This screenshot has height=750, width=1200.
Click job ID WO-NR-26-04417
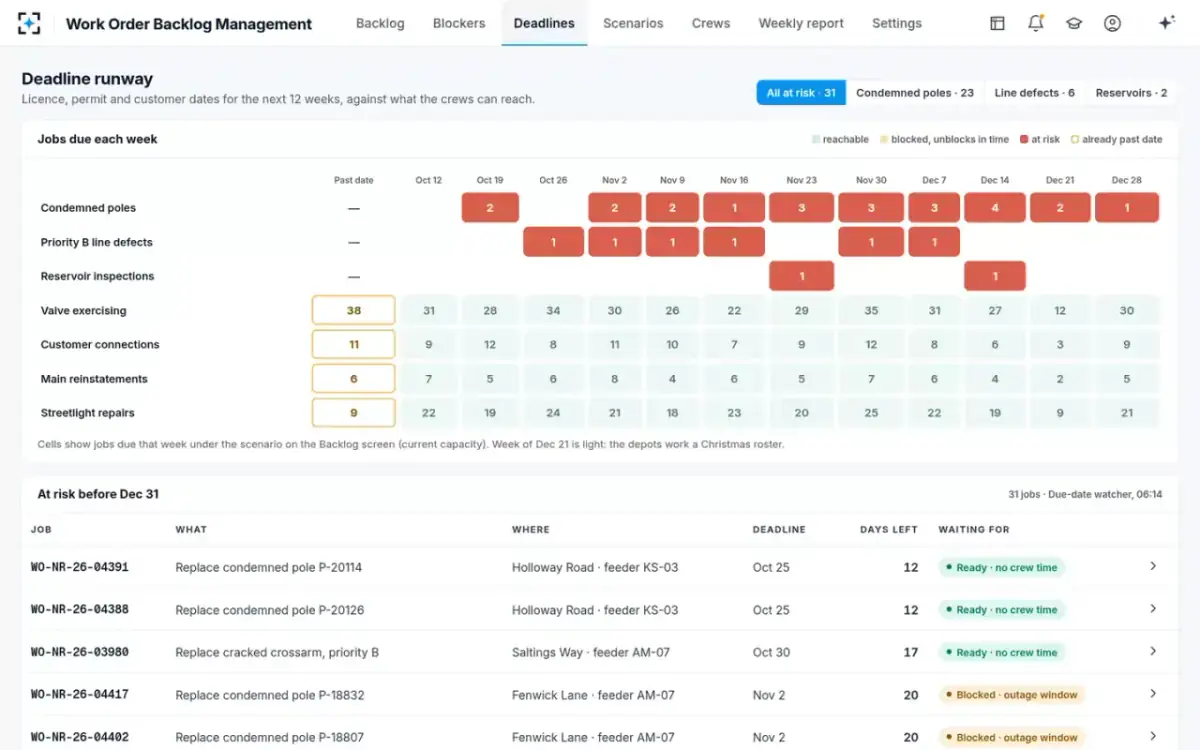click(x=80, y=694)
